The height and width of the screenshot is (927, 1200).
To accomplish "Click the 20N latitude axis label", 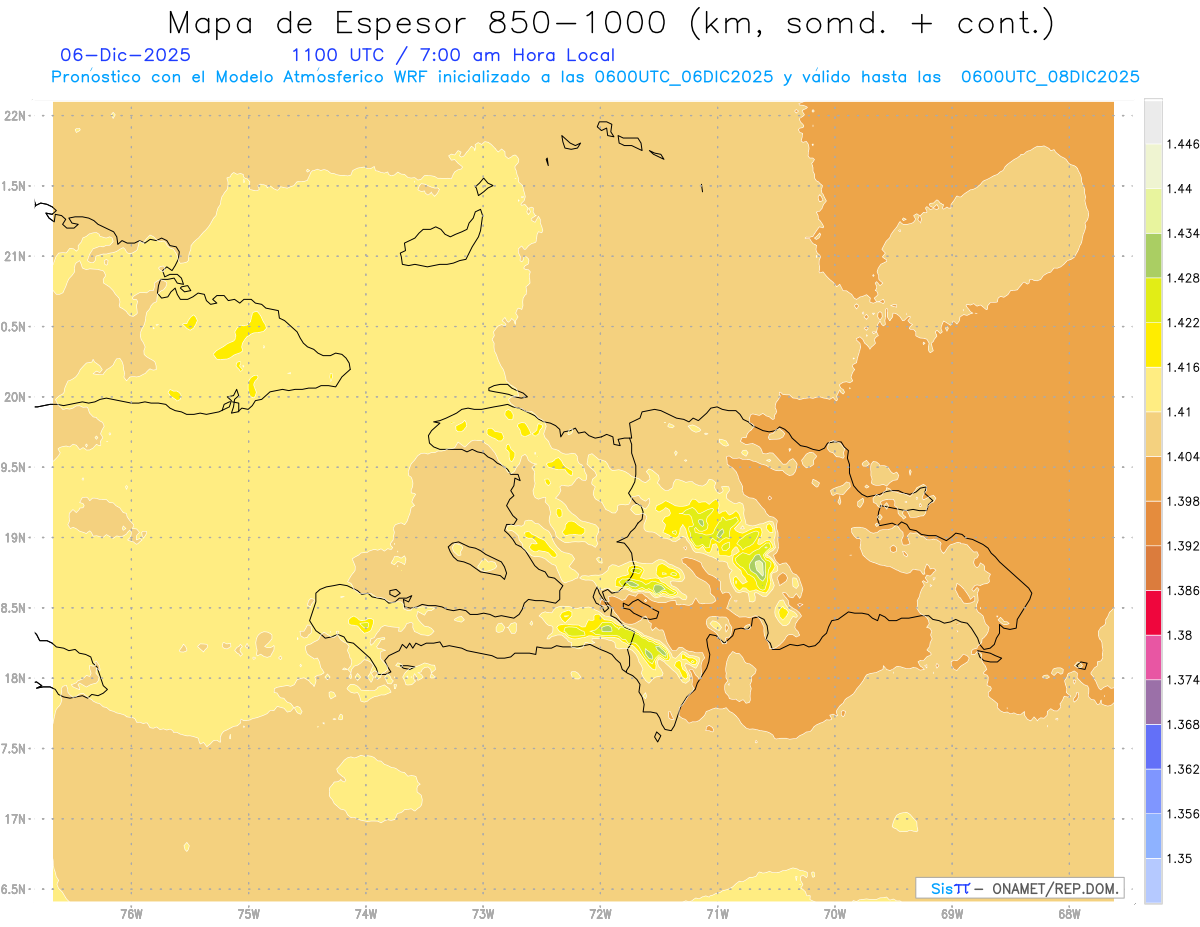I will (x=15, y=397).
